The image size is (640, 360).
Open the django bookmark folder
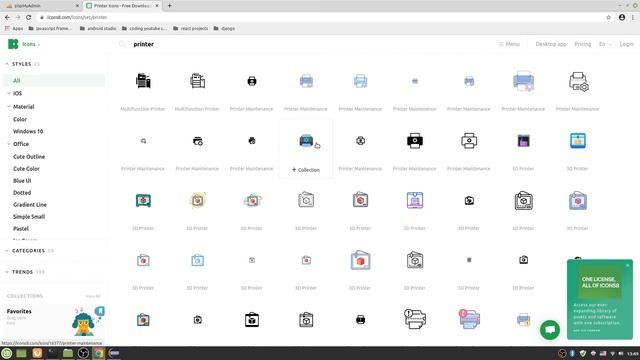click(224, 29)
